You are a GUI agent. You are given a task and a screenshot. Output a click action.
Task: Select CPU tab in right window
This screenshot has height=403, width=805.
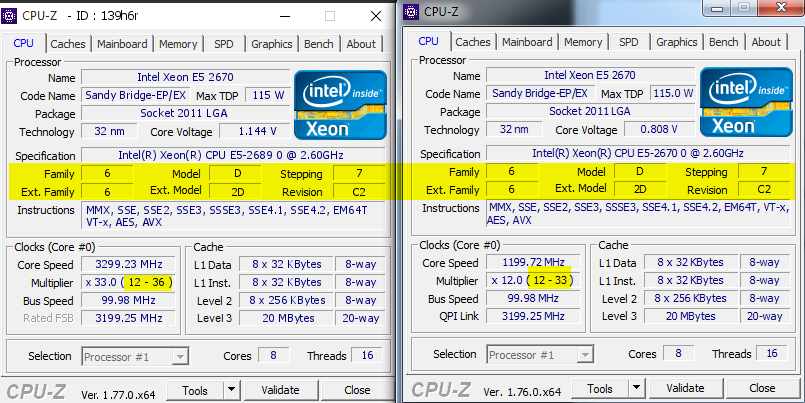(x=429, y=41)
